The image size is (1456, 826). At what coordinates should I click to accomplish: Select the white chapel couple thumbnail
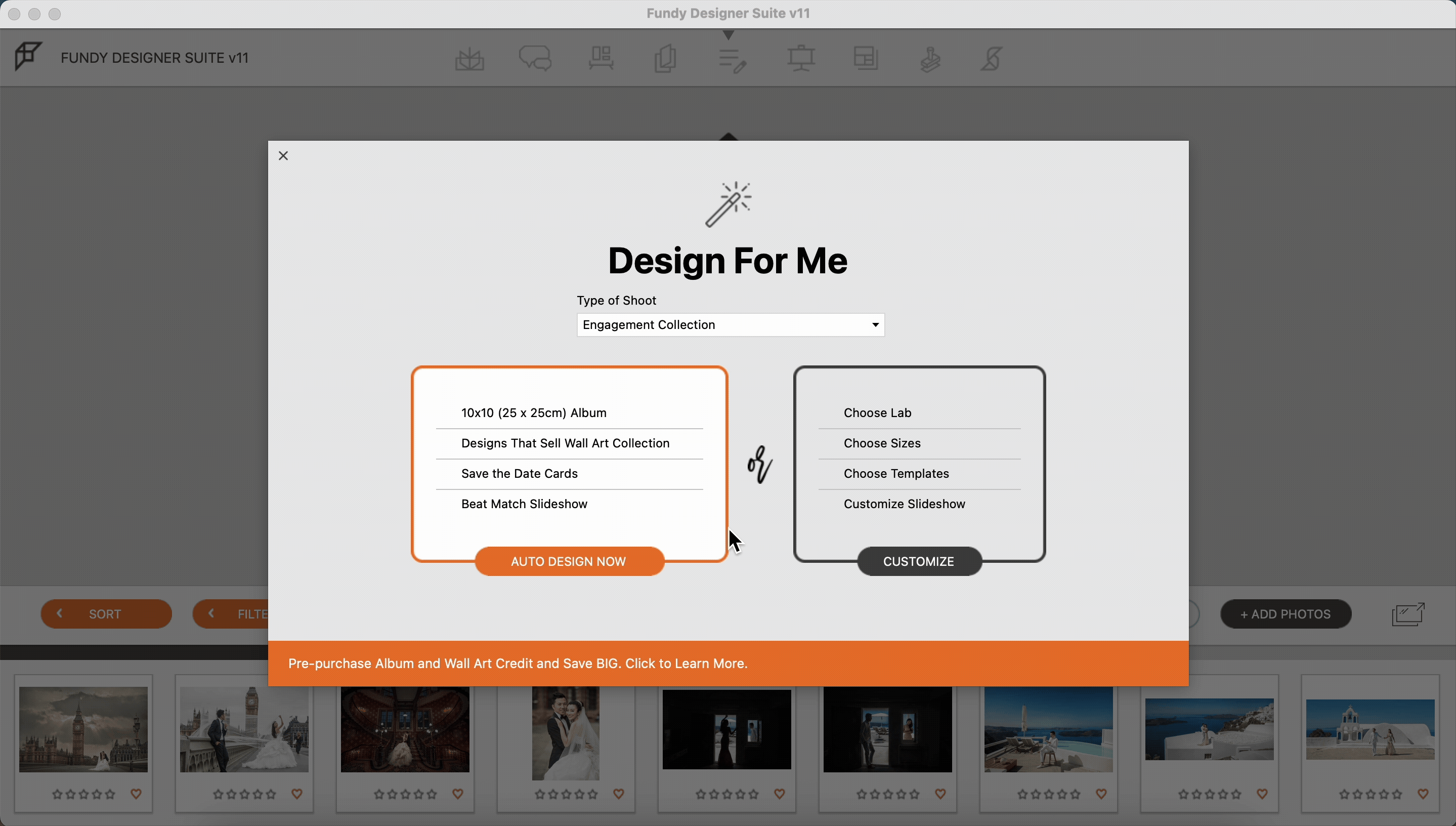click(1371, 729)
